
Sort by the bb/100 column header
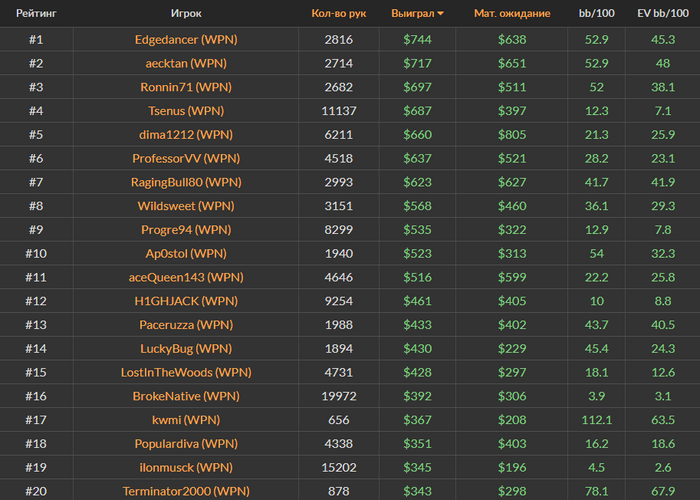tap(597, 14)
